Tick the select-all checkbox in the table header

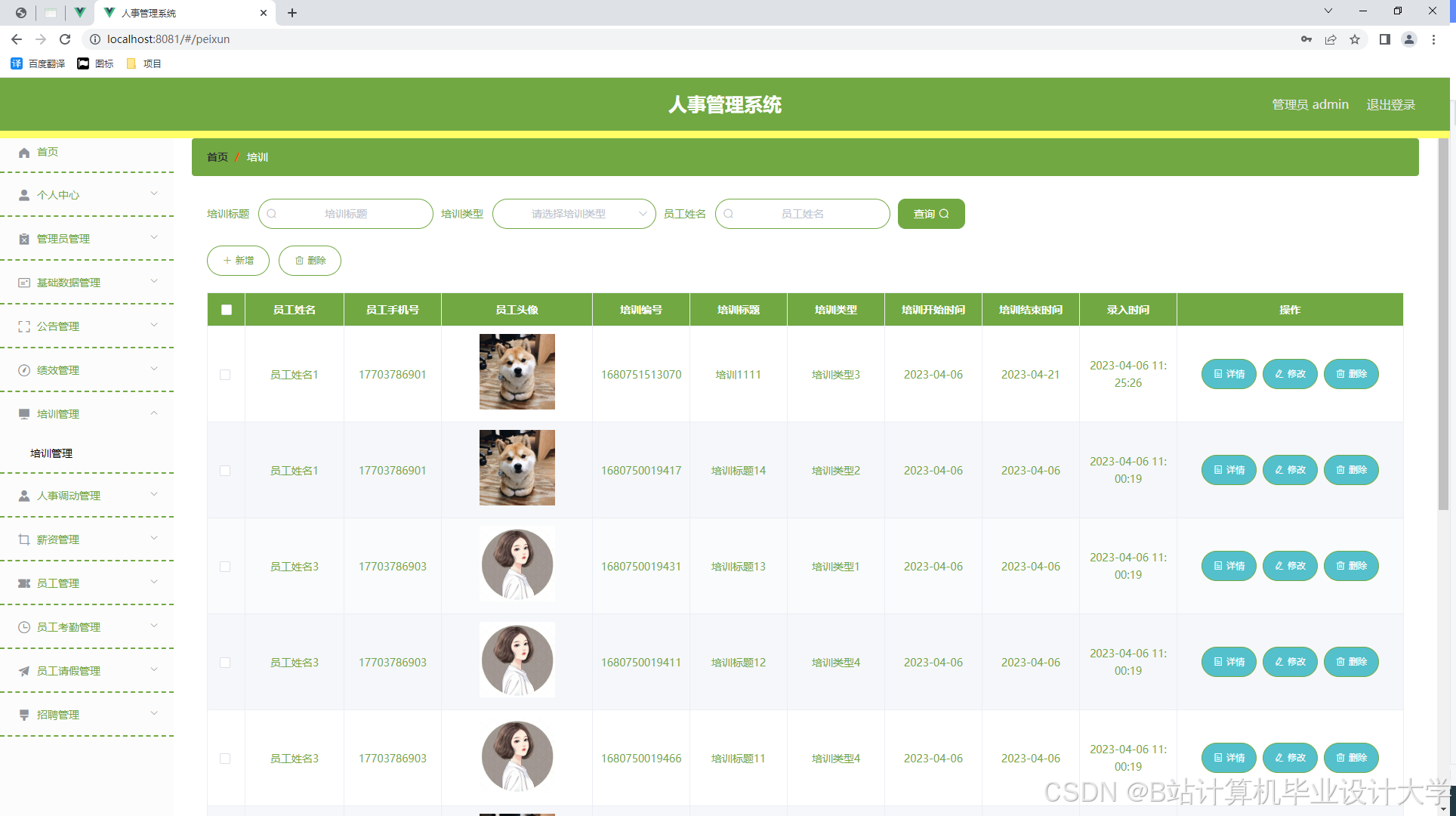tap(227, 310)
